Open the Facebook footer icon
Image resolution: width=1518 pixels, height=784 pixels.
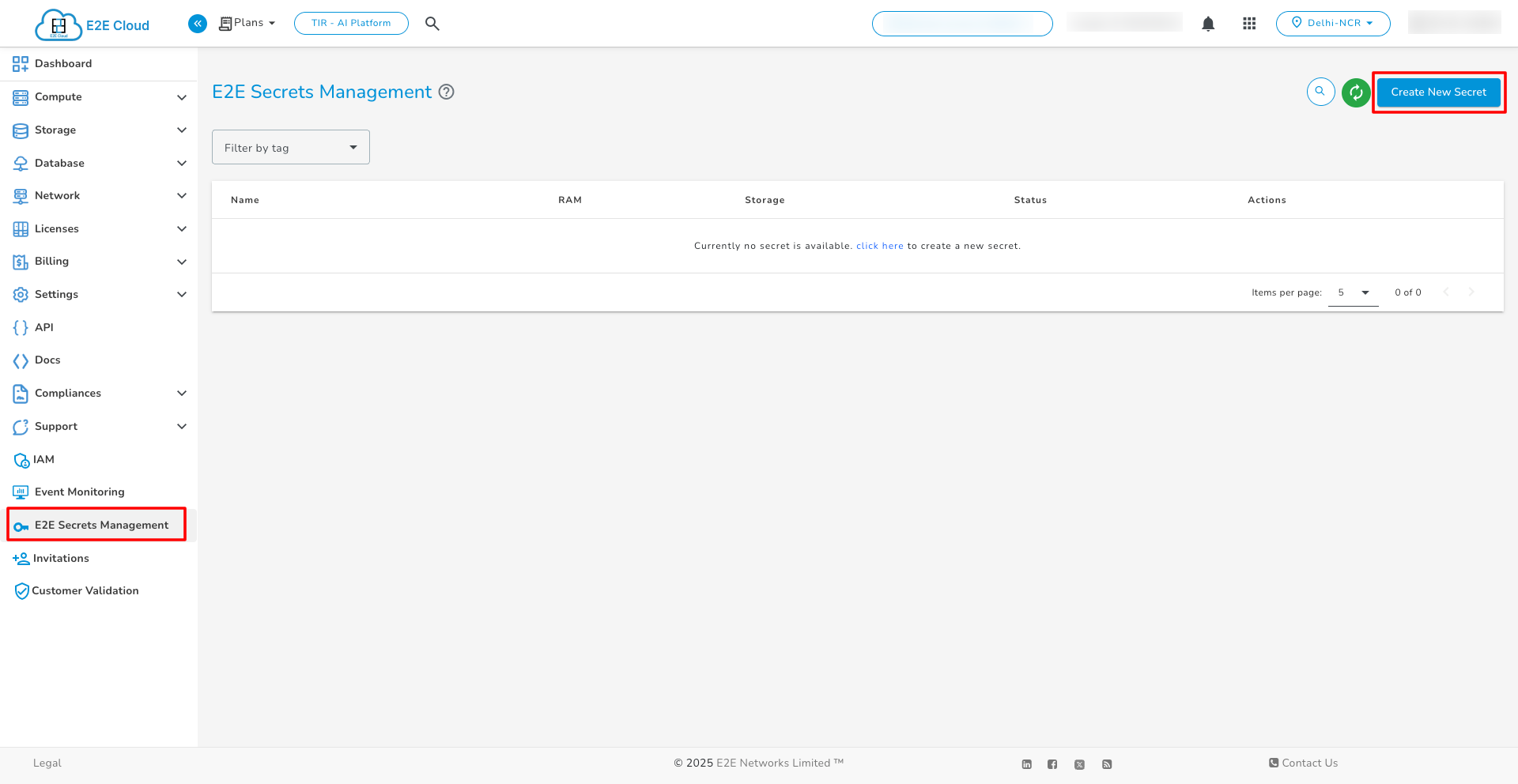tap(1052, 764)
